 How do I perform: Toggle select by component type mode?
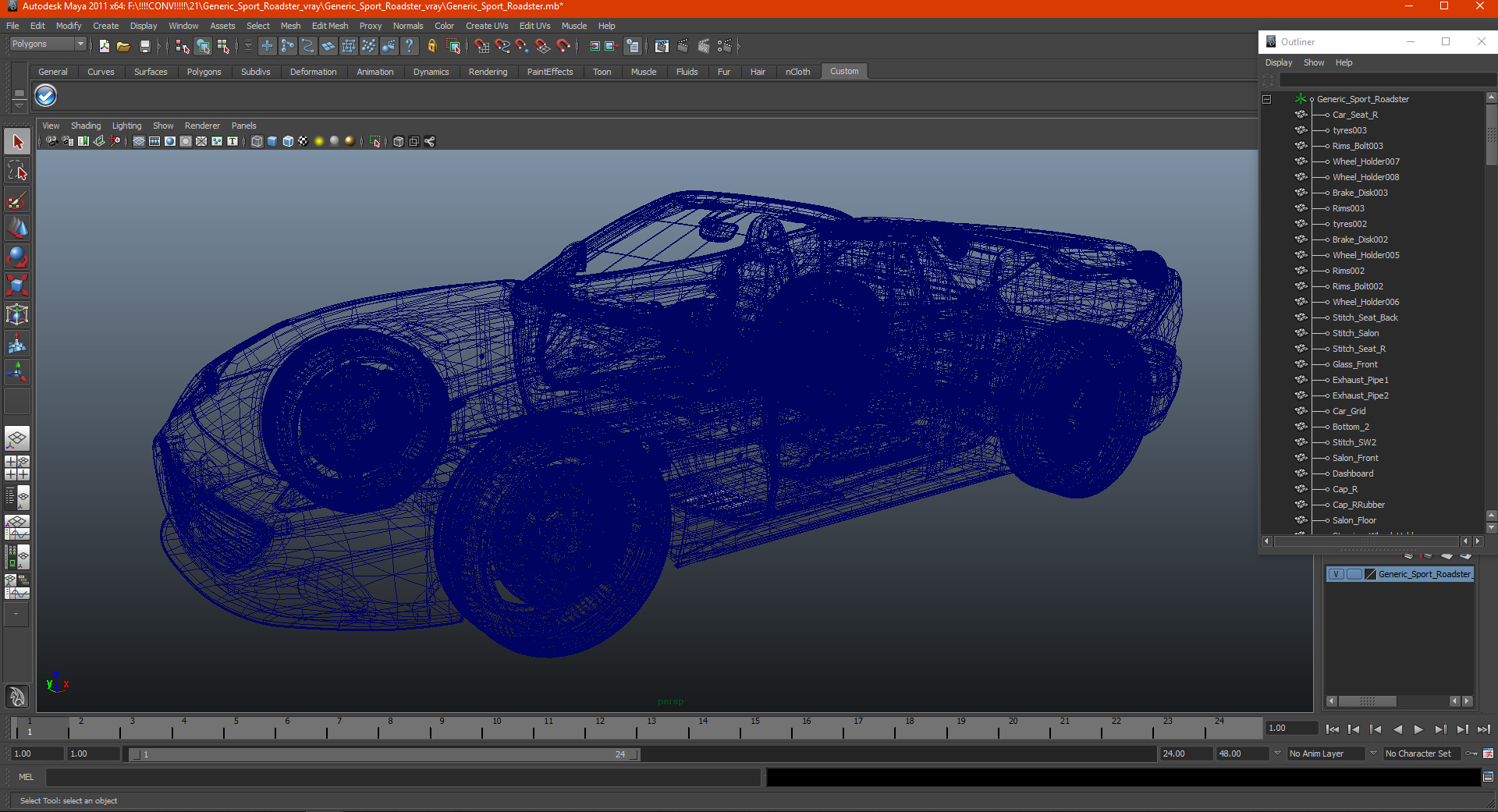point(223,47)
